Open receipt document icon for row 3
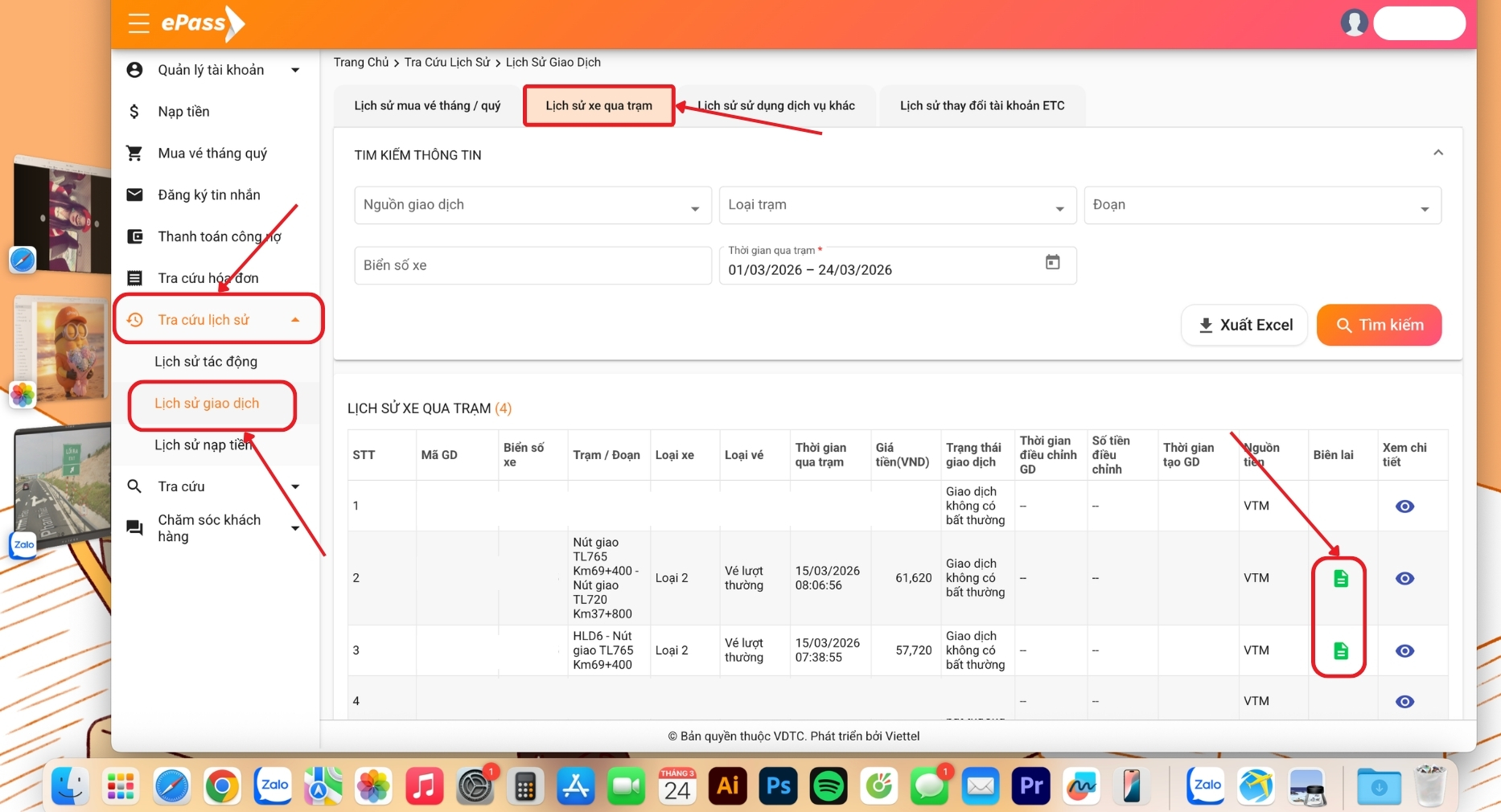This screenshot has height=812, width=1501. (x=1340, y=650)
